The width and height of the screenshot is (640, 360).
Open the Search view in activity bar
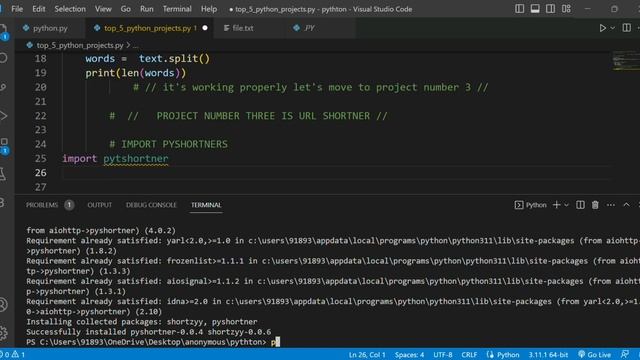tap(3, 58)
